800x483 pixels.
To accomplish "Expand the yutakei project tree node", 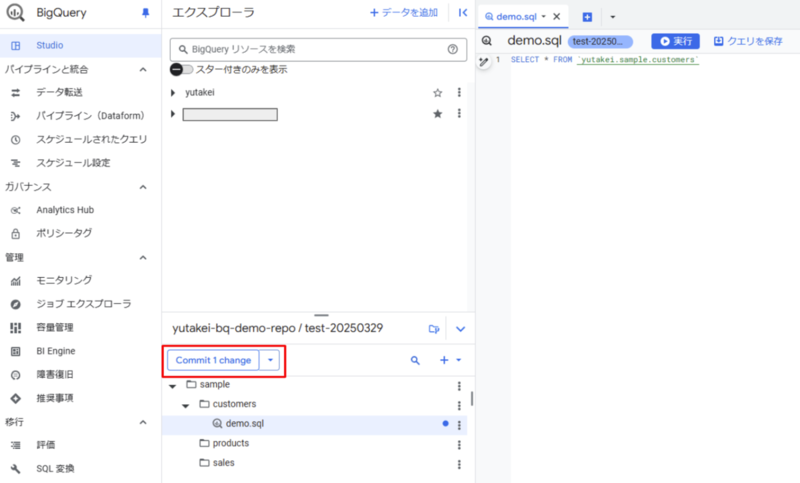I will click(x=173, y=93).
